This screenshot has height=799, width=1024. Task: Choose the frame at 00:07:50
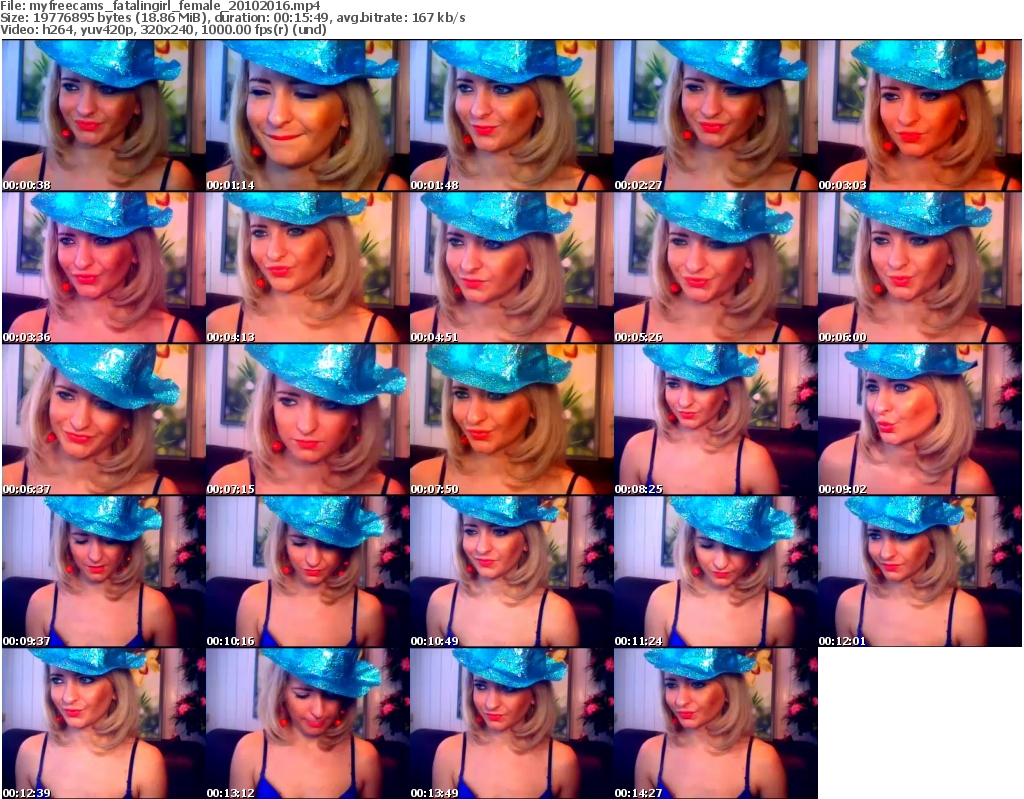tap(511, 419)
